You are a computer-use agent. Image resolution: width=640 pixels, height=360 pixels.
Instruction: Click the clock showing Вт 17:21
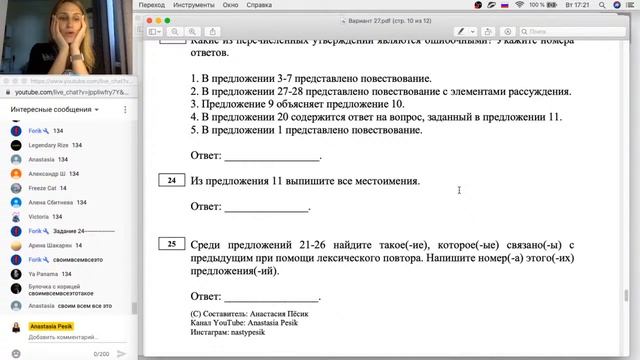[x=577, y=5]
